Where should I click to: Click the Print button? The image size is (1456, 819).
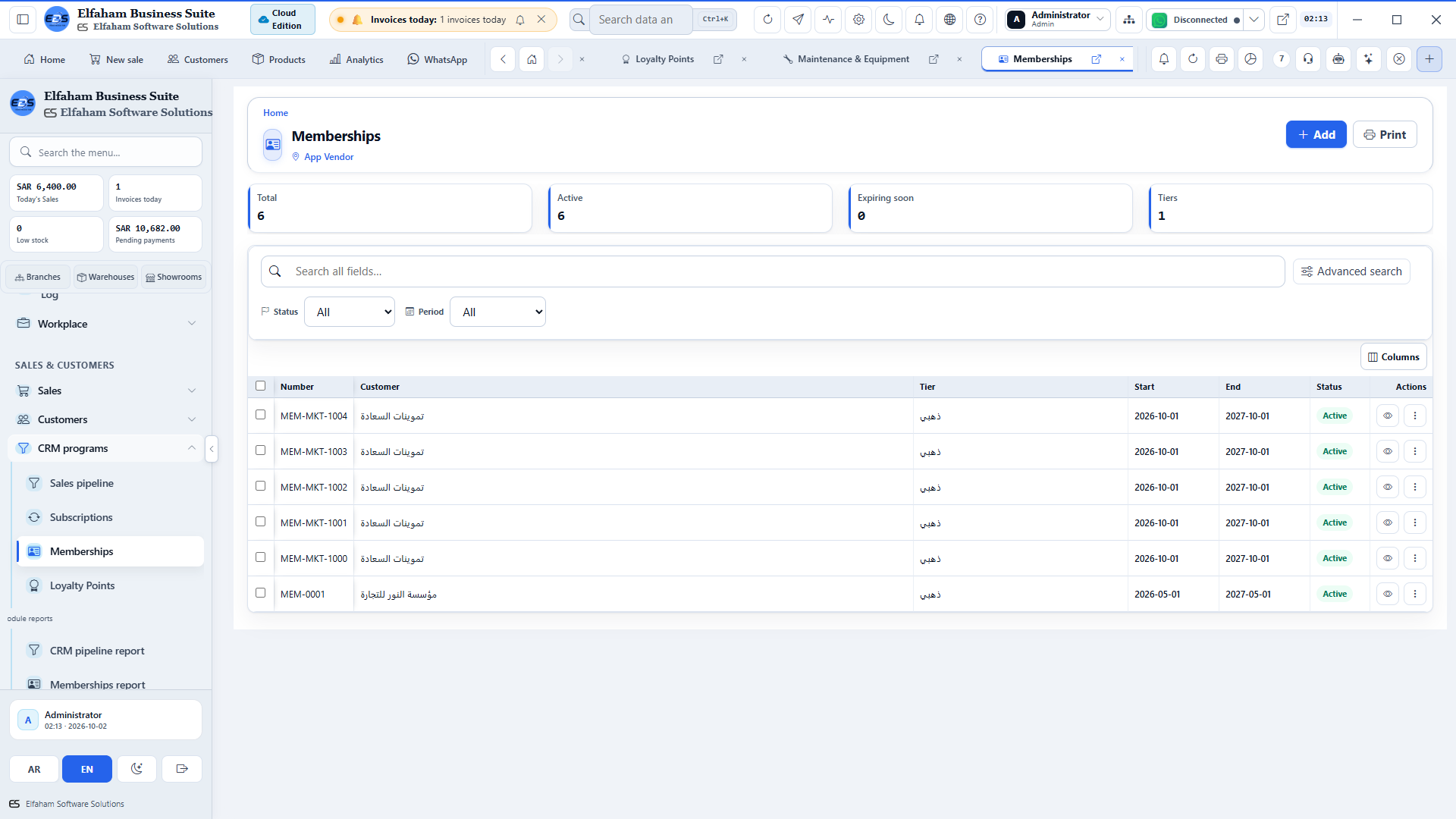point(1385,134)
